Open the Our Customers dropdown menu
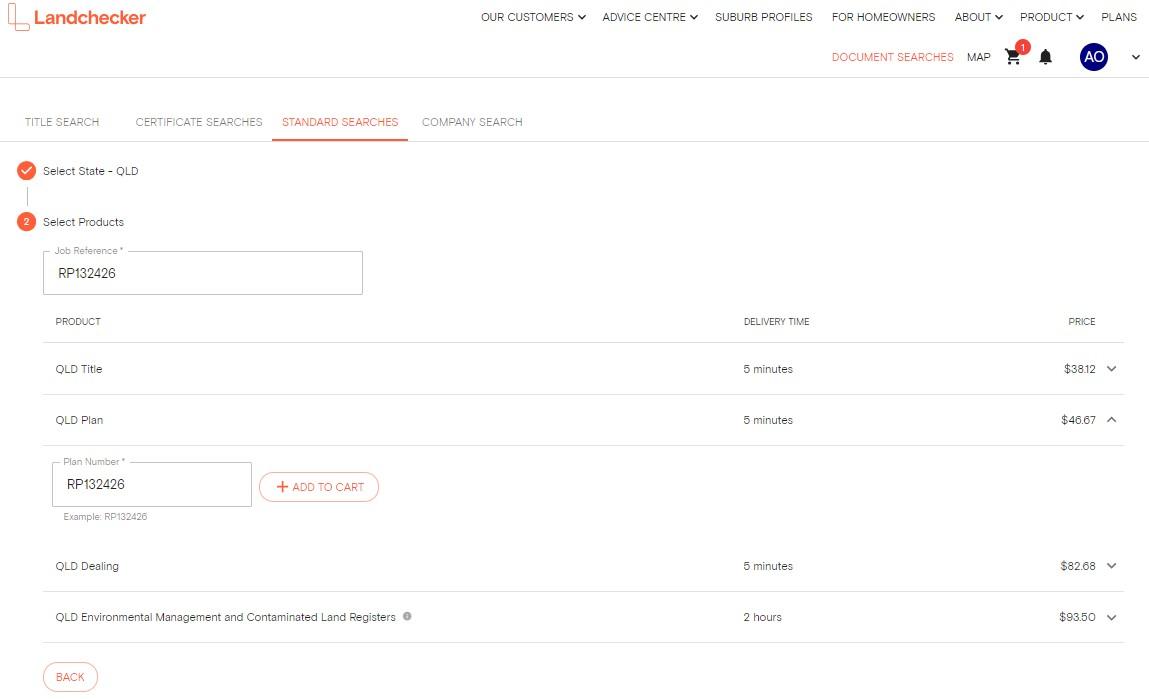 tap(533, 17)
